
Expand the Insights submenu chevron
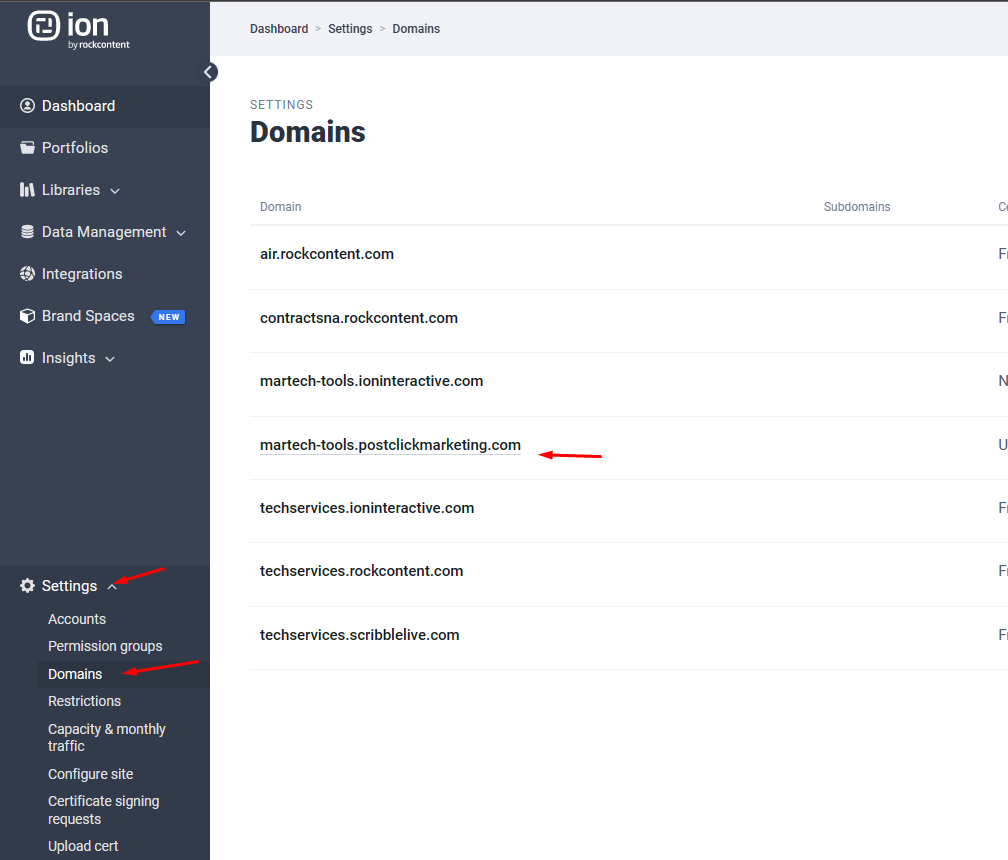110,359
